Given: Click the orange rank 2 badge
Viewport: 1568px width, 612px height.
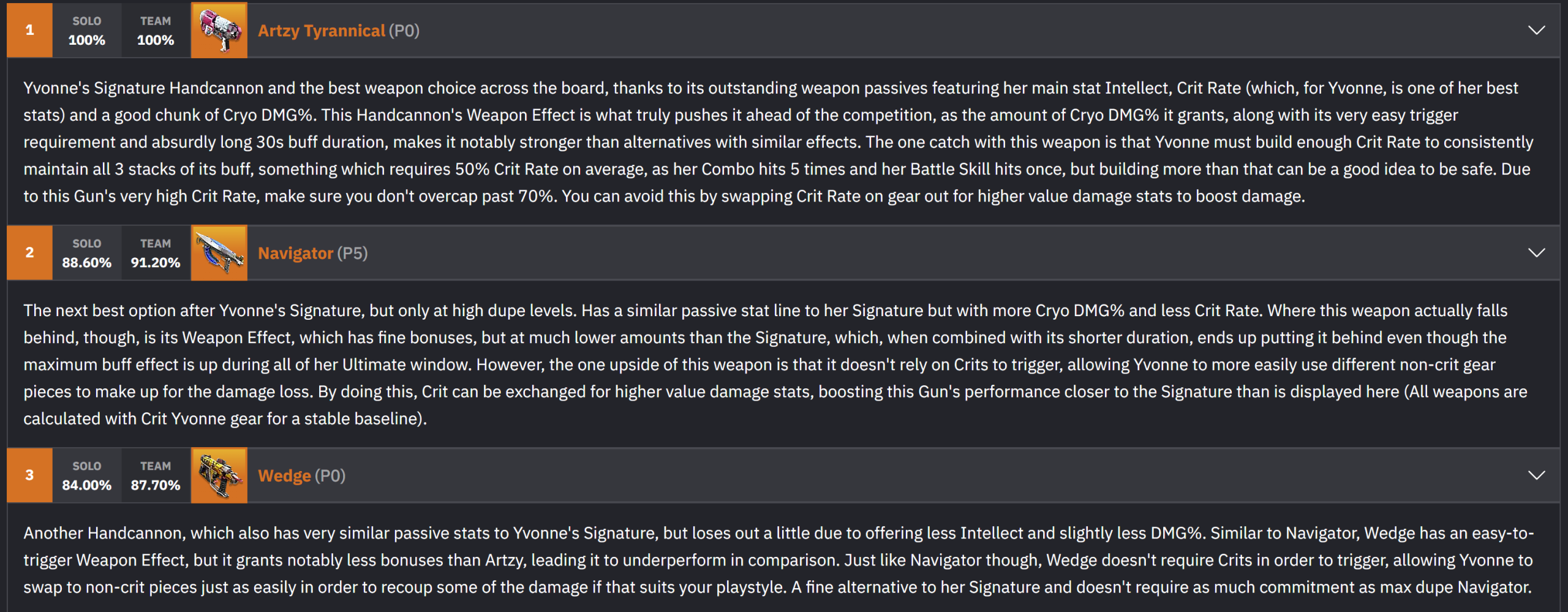Looking at the screenshot, I should (29, 253).
